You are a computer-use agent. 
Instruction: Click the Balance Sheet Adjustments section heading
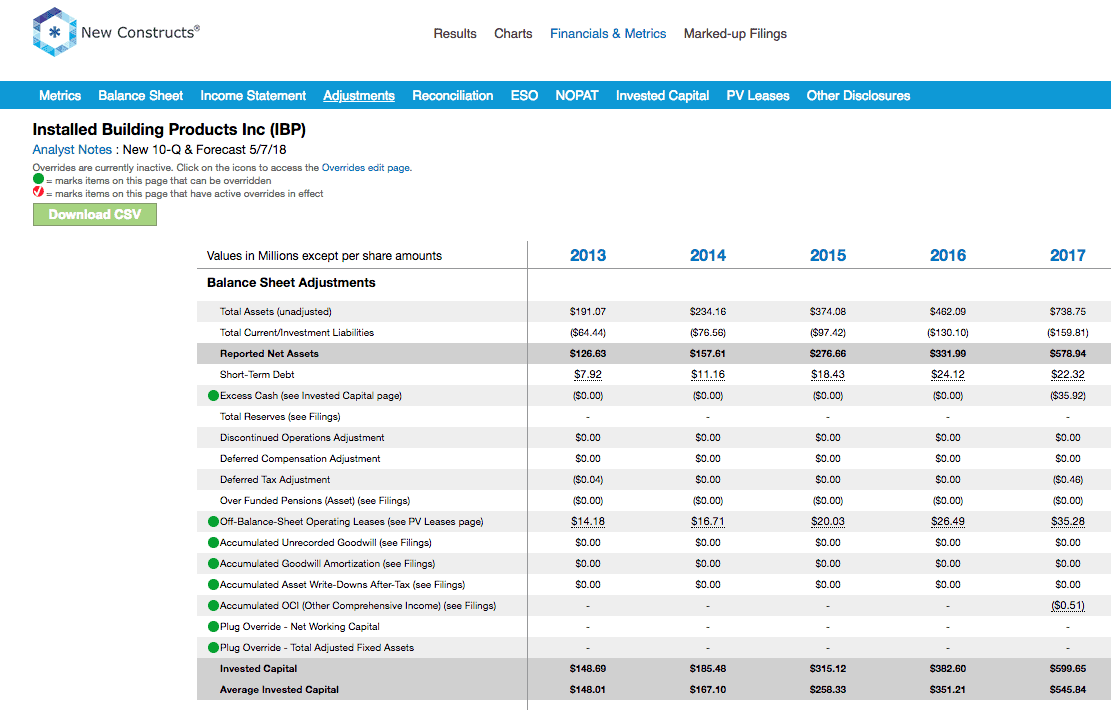tap(291, 283)
